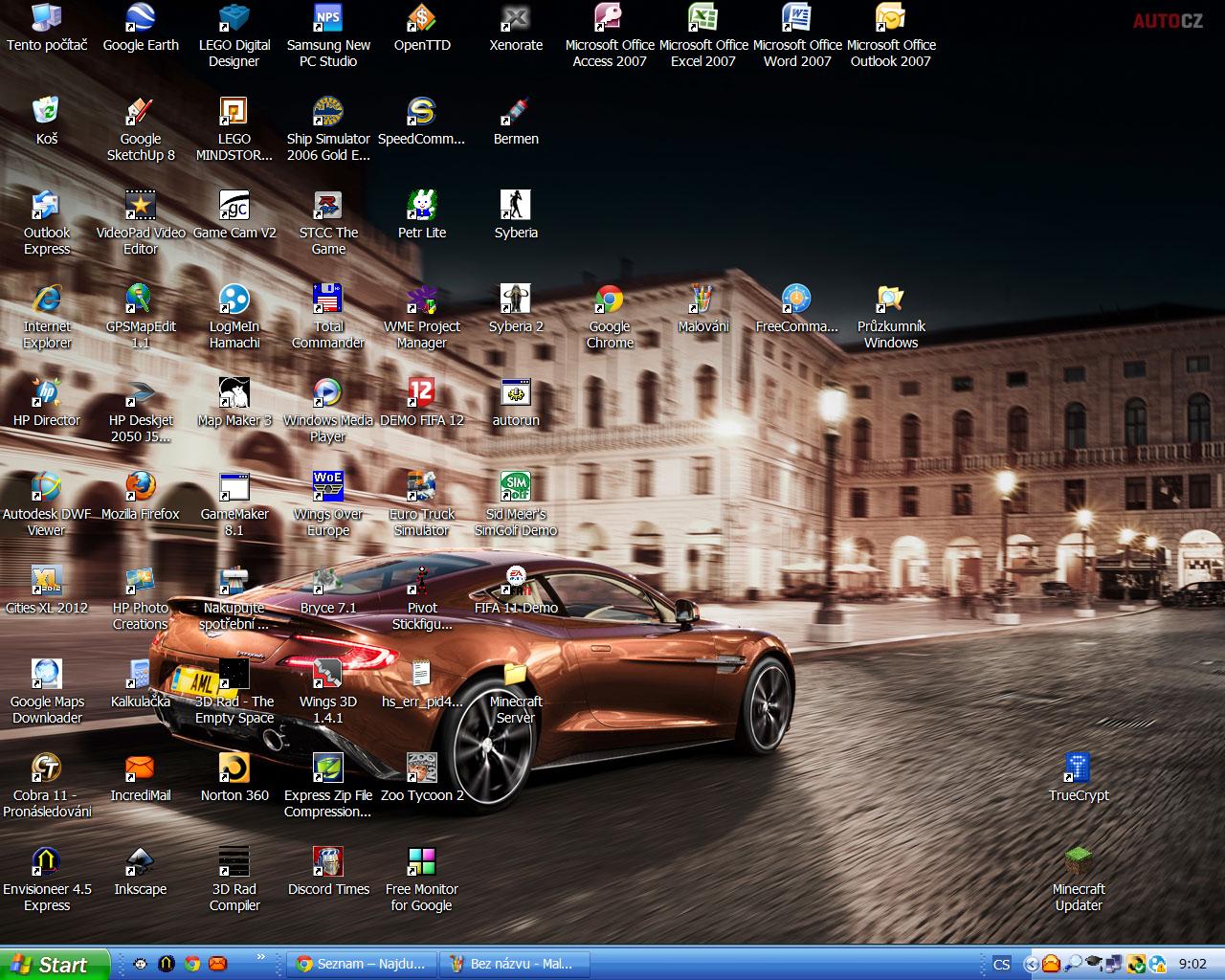Image resolution: width=1225 pixels, height=980 pixels.
Task: Open TrueCrypt
Action: [x=1079, y=766]
